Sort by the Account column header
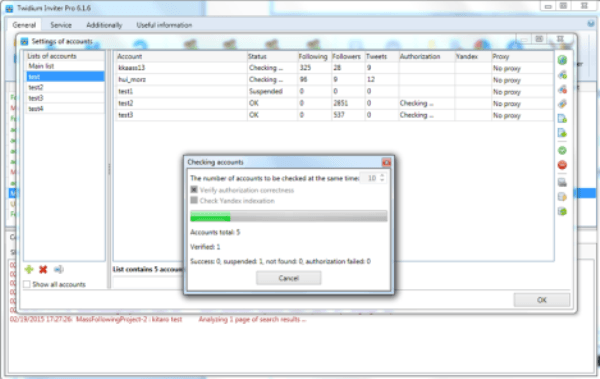Screen dimensions: 600x379 [181, 56]
